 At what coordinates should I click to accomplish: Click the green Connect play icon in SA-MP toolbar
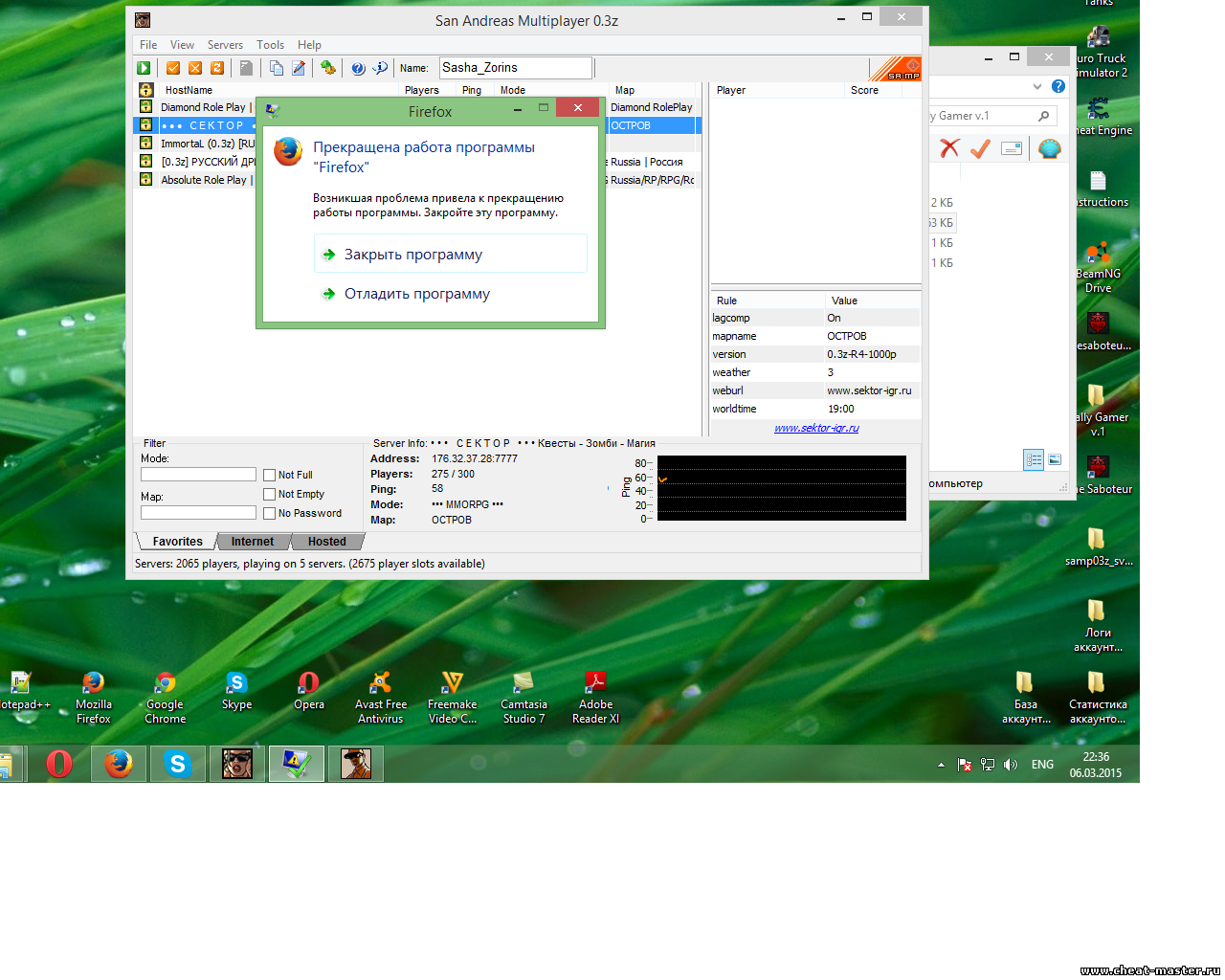point(144,68)
